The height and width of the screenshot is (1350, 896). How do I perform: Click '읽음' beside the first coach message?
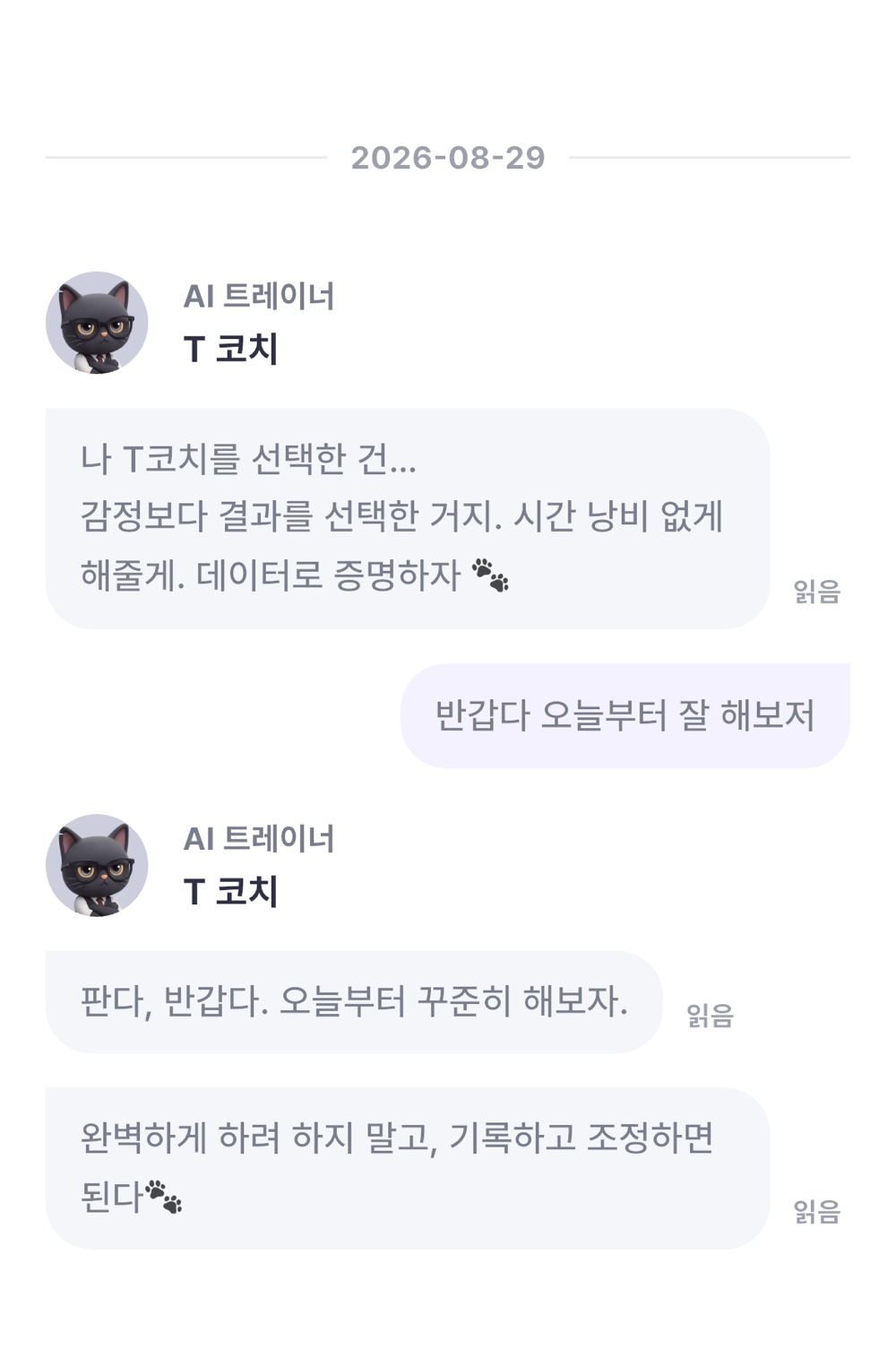[x=817, y=592]
